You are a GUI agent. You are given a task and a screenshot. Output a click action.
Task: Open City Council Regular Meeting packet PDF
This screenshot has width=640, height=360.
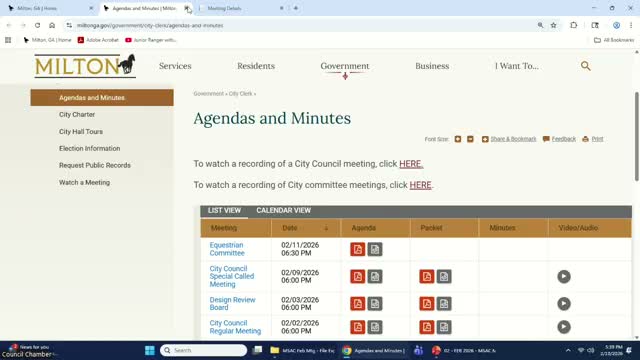tap(427, 327)
